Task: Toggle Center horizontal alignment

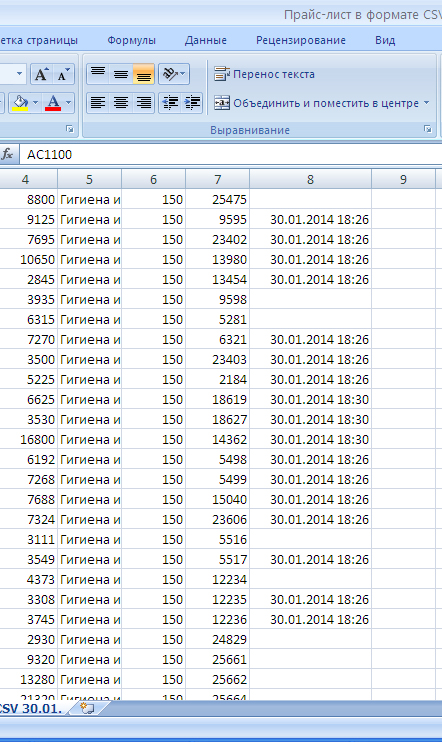Action: [x=121, y=103]
